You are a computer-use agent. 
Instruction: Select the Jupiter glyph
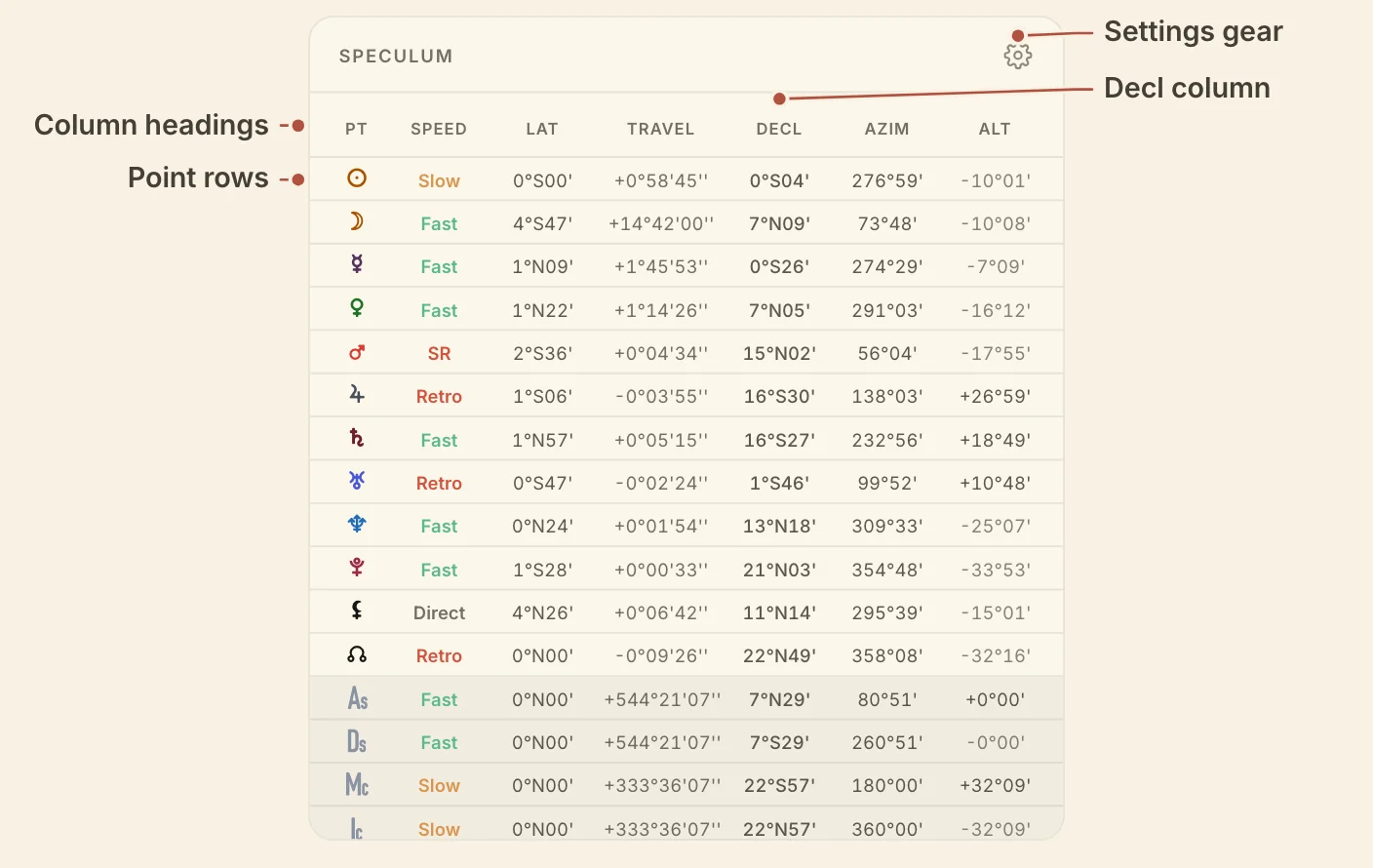357,394
